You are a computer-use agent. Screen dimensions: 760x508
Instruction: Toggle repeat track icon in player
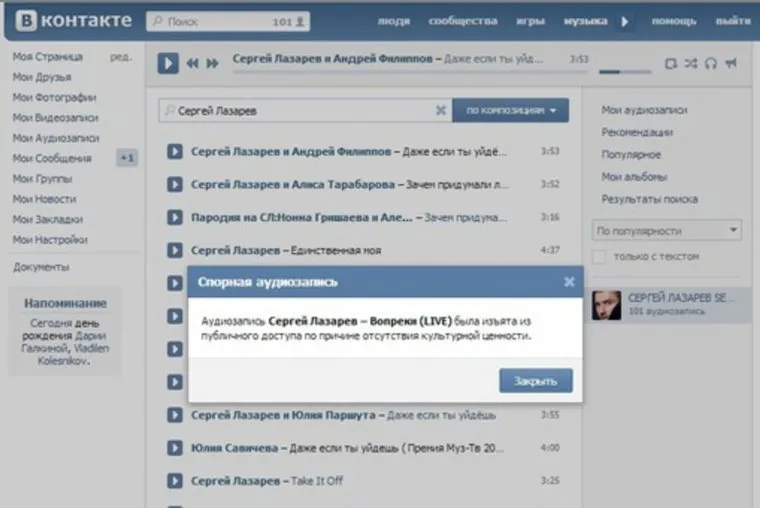pos(671,64)
